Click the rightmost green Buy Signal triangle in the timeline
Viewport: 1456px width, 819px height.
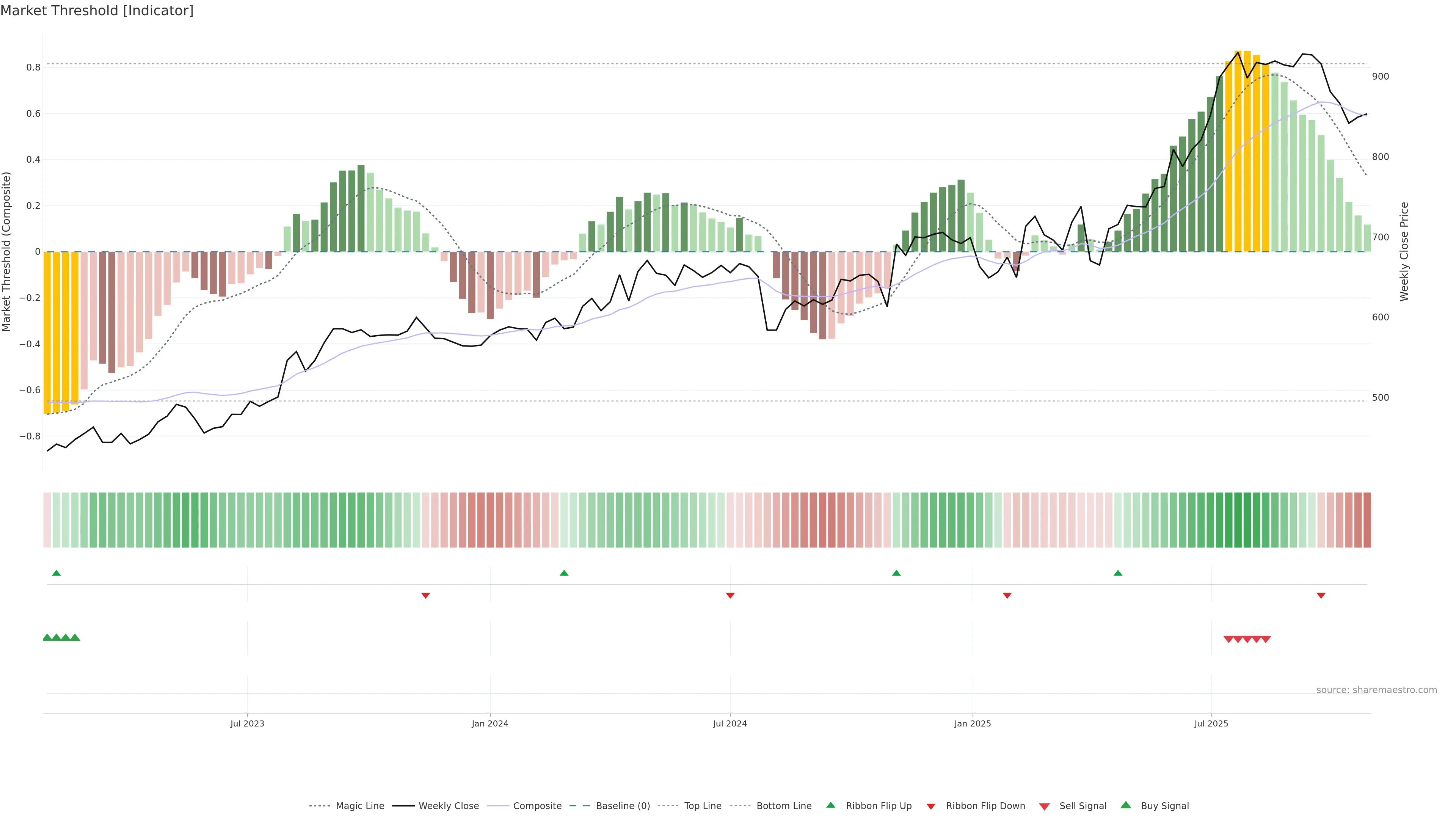click(x=75, y=637)
